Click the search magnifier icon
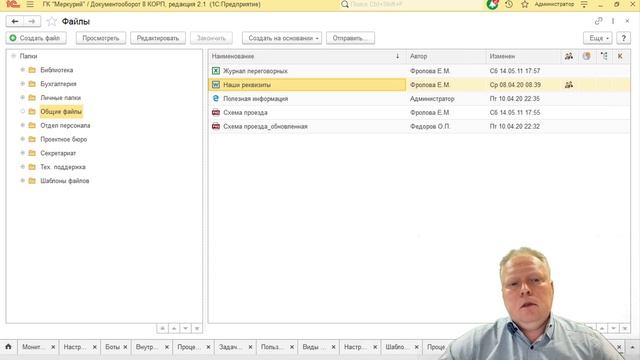This screenshot has height=360, width=640. [x=344, y=4]
